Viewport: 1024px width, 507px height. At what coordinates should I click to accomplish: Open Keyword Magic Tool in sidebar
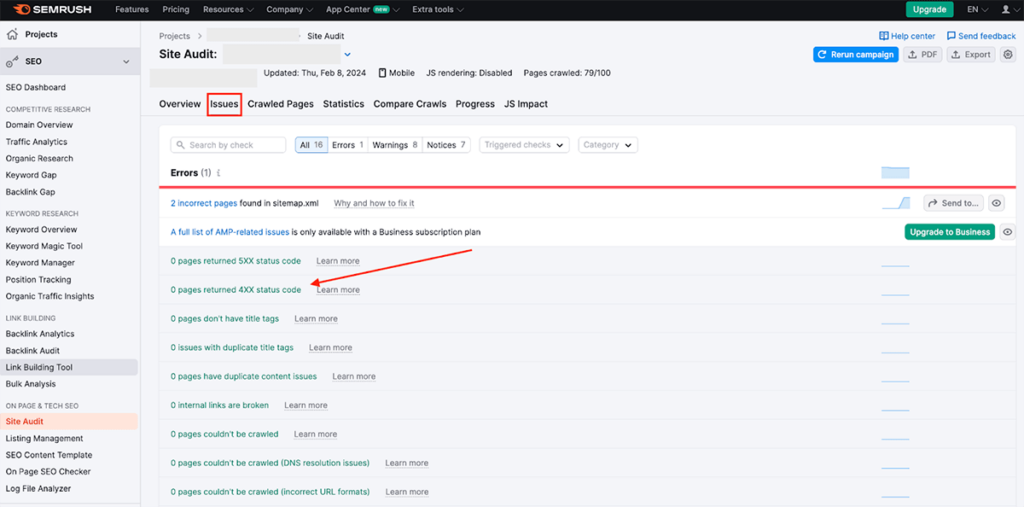coord(44,246)
